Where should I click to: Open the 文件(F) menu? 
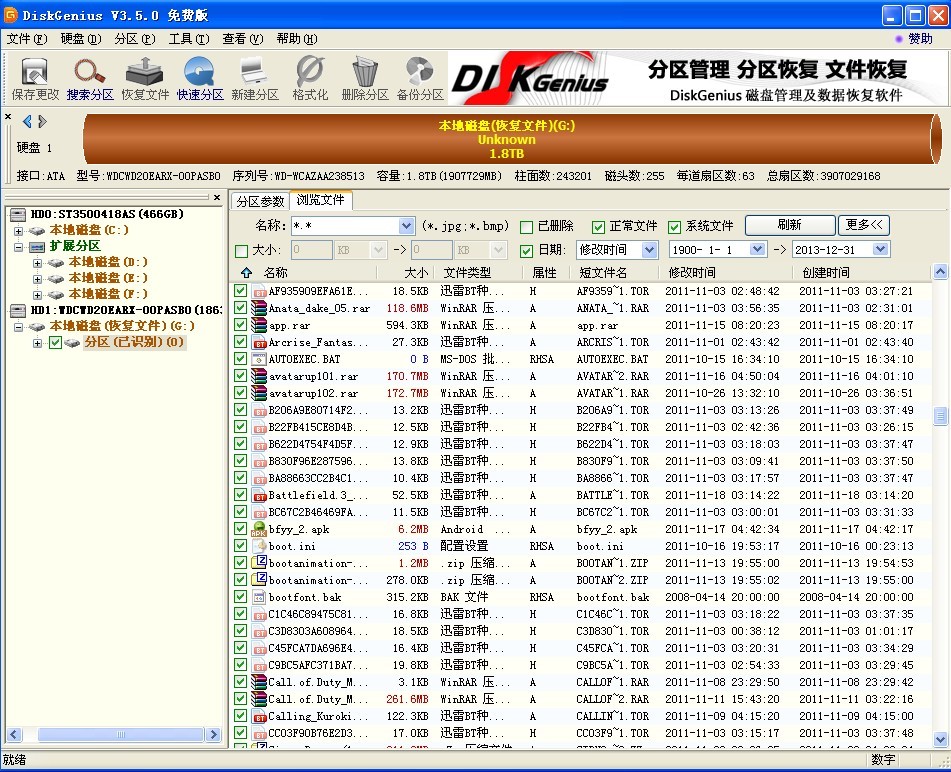(x=27, y=39)
